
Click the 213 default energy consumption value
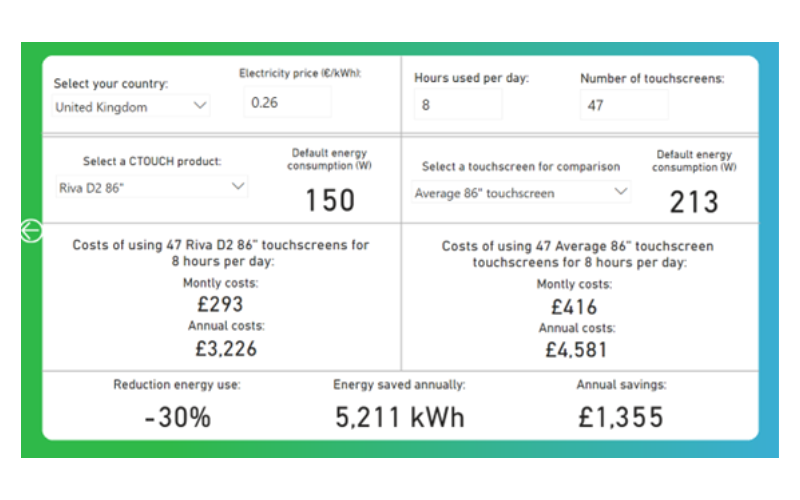[694, 202]
